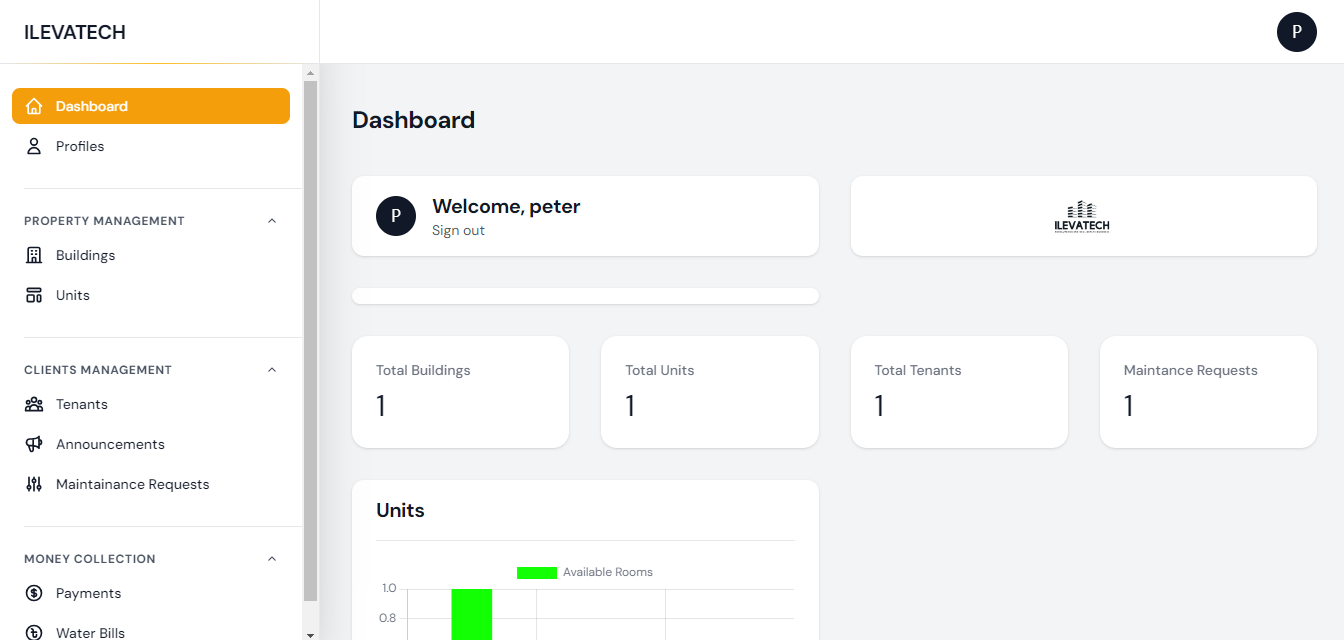
Task: Open the Dashboard menu item
Action: (x=151, y=106)
